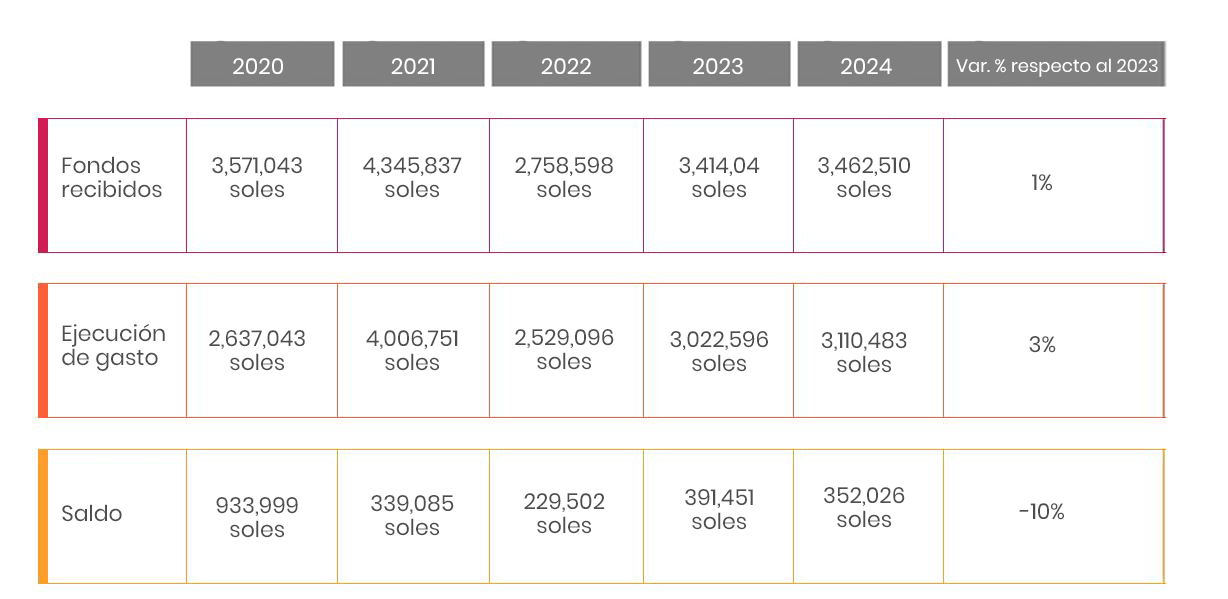
Task: Select the 'Ejecución de gasto' row label
Action: 113,346
